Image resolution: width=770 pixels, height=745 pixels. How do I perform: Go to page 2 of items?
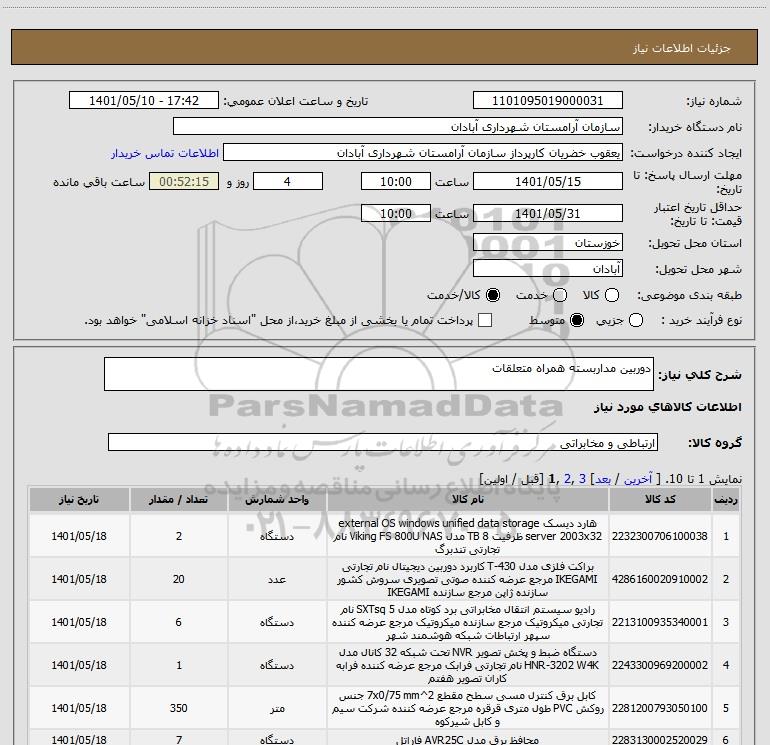[x=568, y=478]
